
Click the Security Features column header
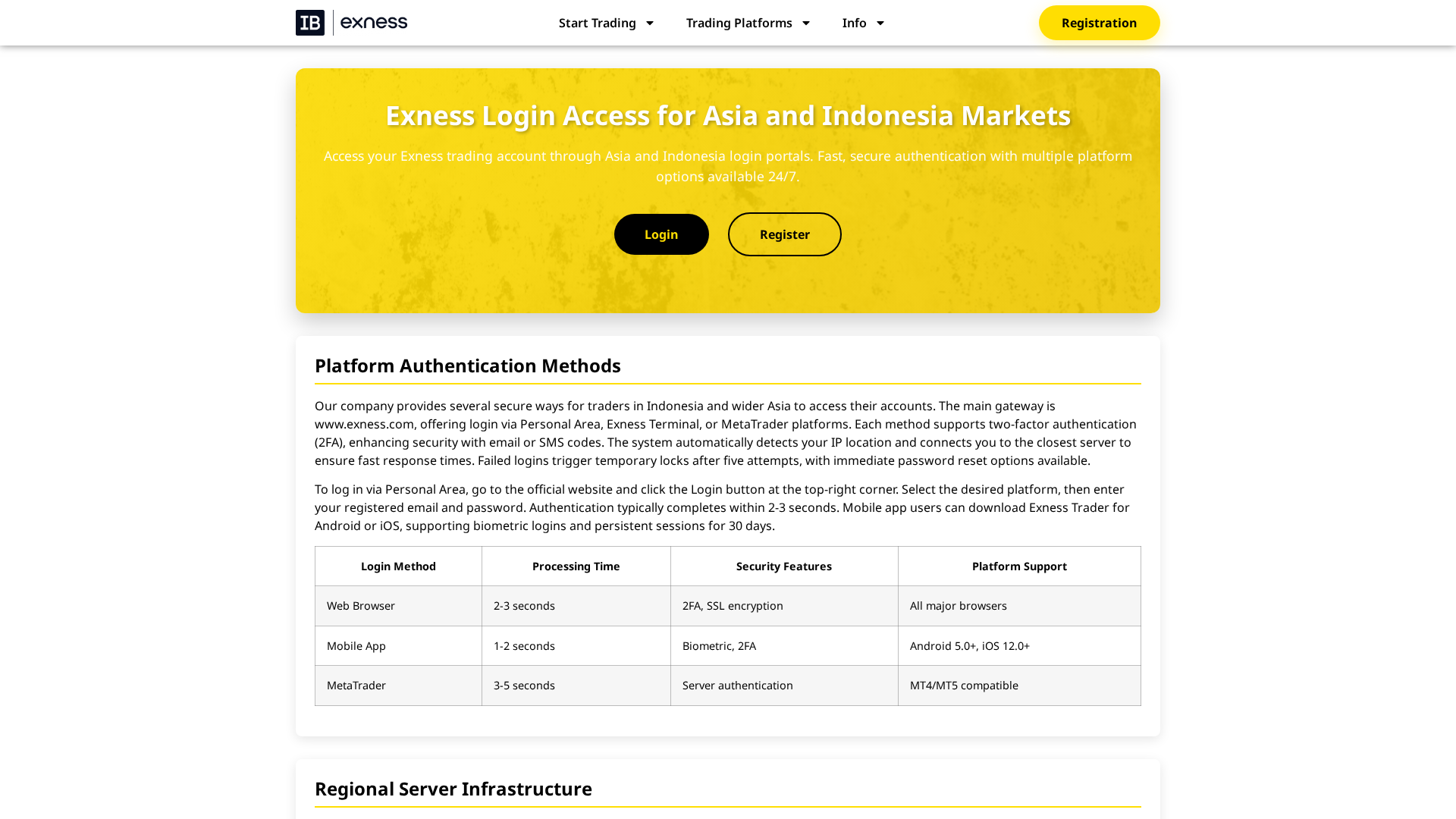point(784,566)
